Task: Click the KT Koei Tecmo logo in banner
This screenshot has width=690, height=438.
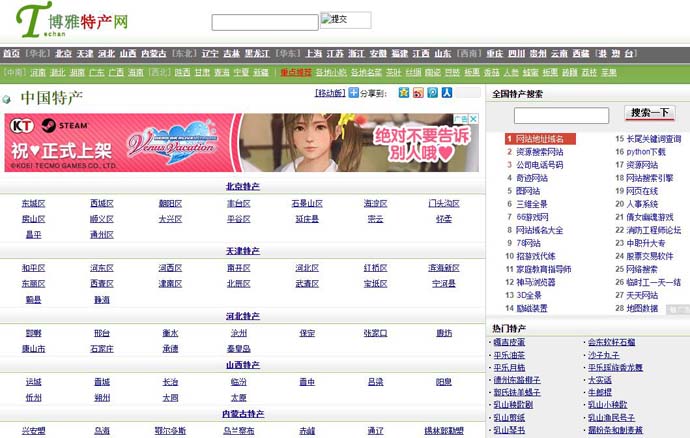Action: point(22,125)
